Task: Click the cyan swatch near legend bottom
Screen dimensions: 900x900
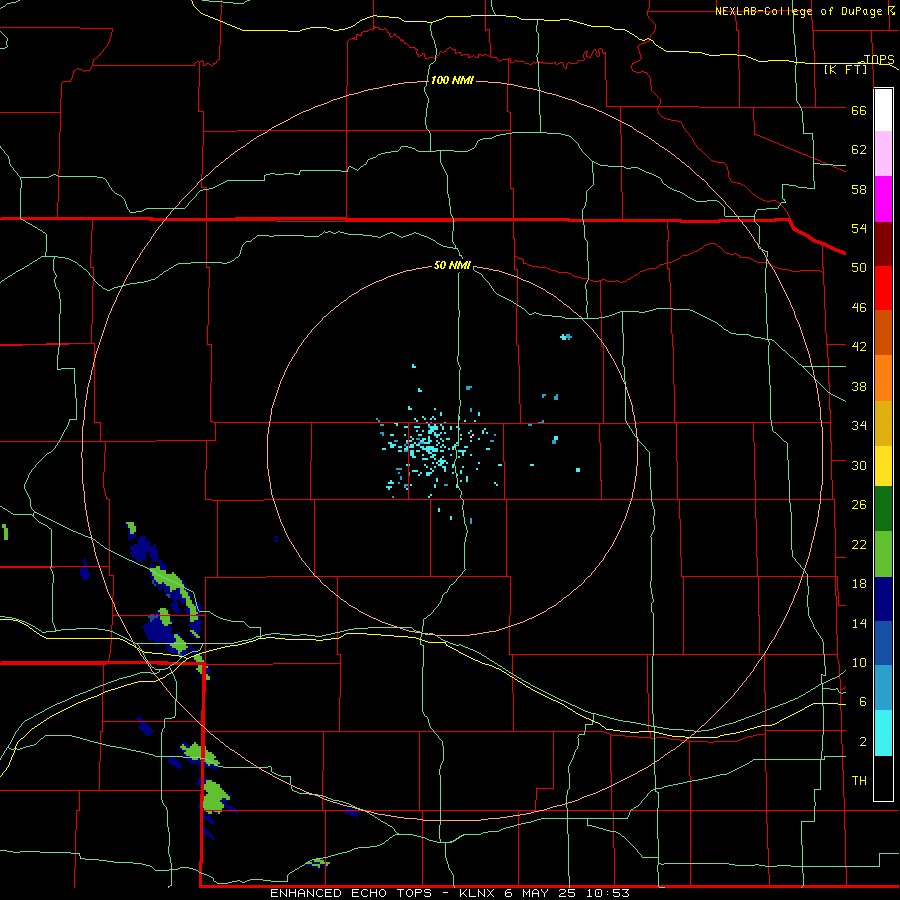Action: coord(883,733)
